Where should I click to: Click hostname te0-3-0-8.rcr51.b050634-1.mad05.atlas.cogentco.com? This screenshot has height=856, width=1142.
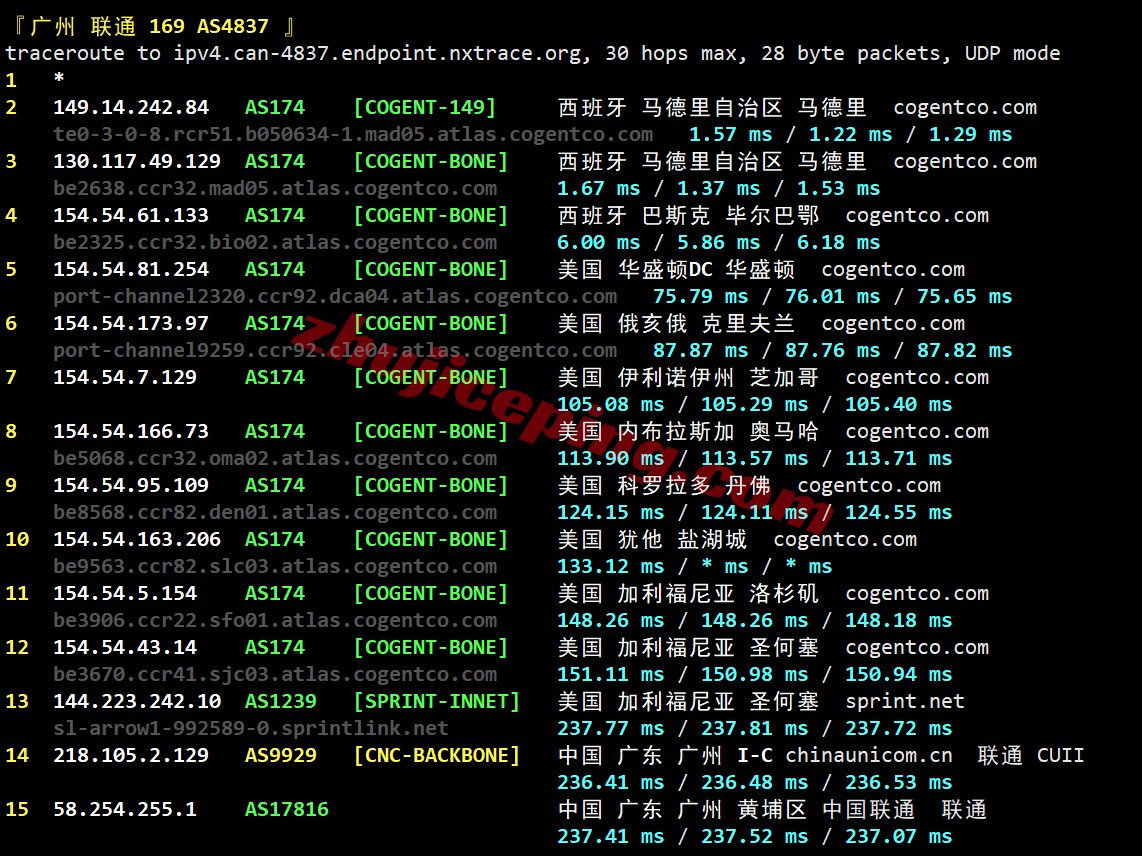tap(353, 135)
